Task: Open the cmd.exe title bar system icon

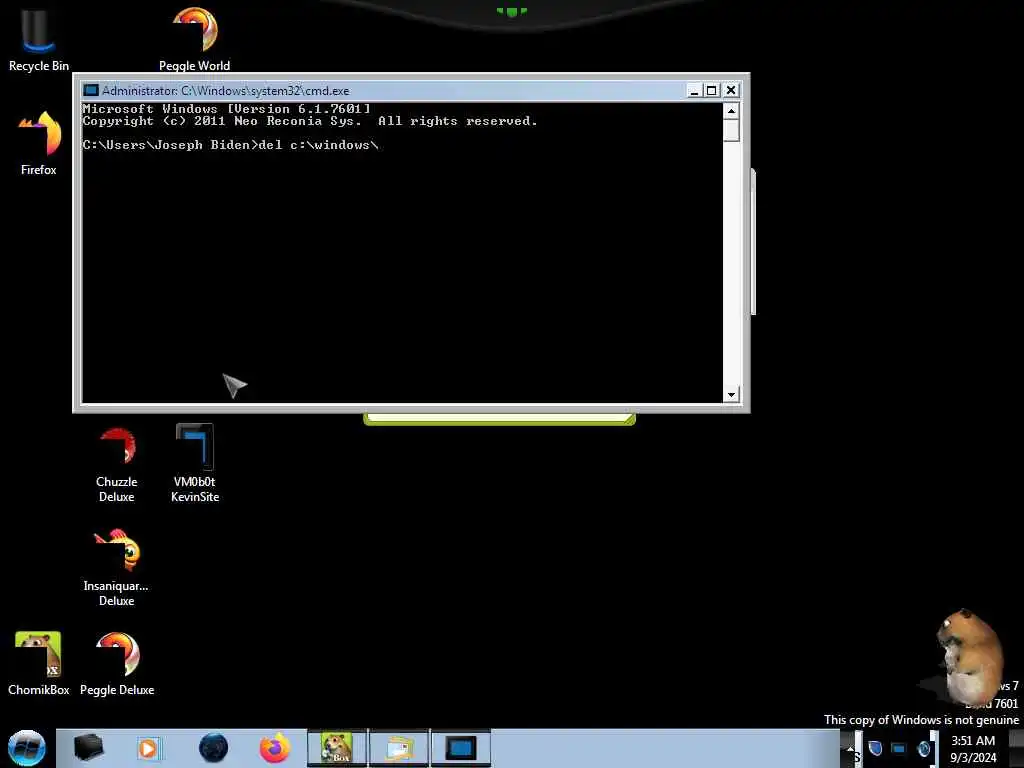Action: click(91, 90)
